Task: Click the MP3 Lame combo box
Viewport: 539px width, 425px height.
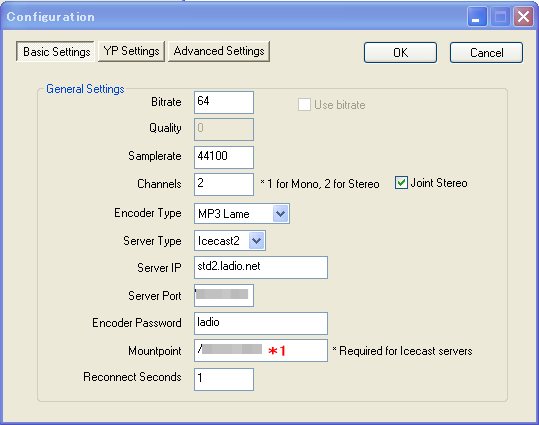Action: point(242,214)
